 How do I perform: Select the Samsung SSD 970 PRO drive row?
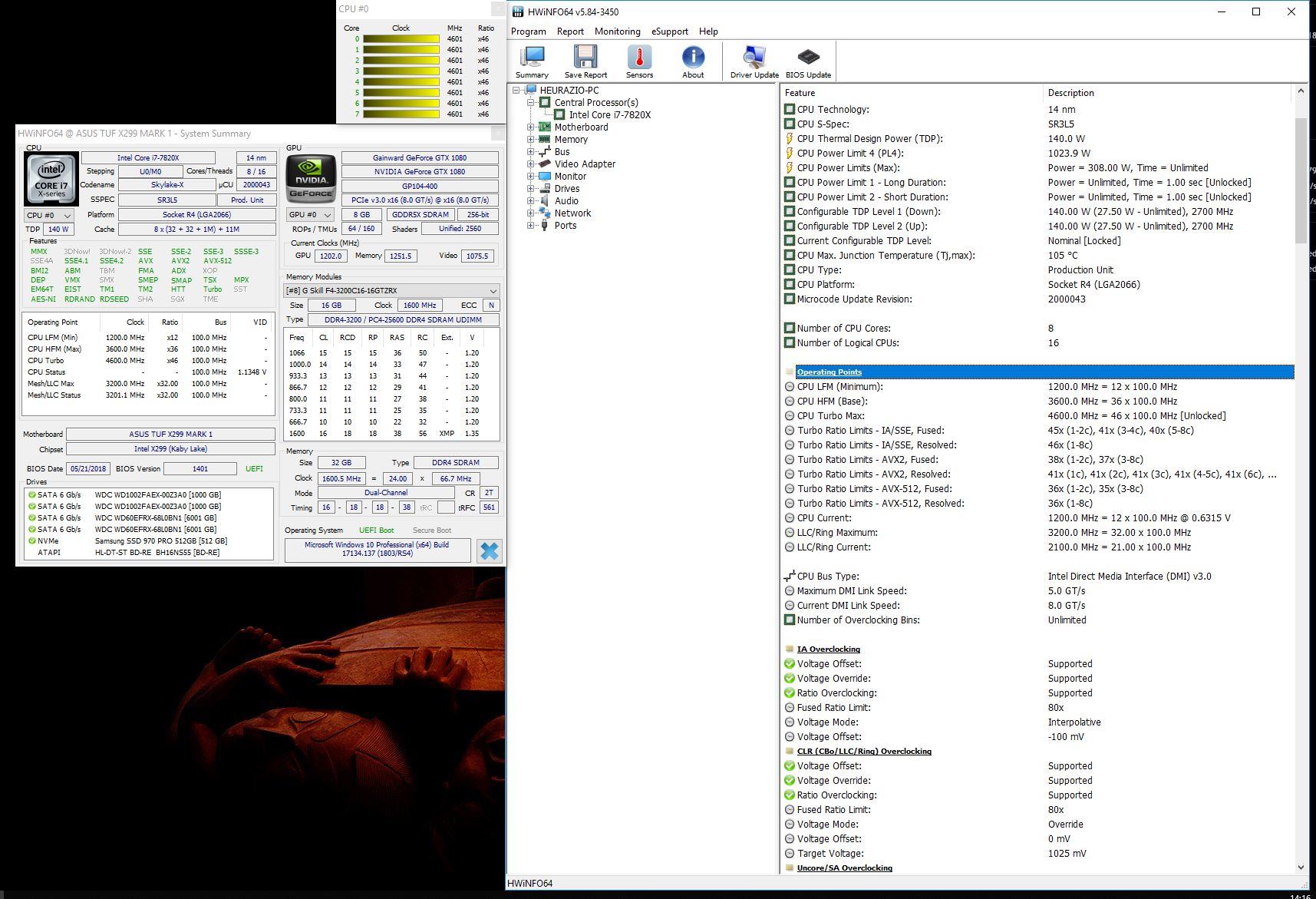click(149, 540)
